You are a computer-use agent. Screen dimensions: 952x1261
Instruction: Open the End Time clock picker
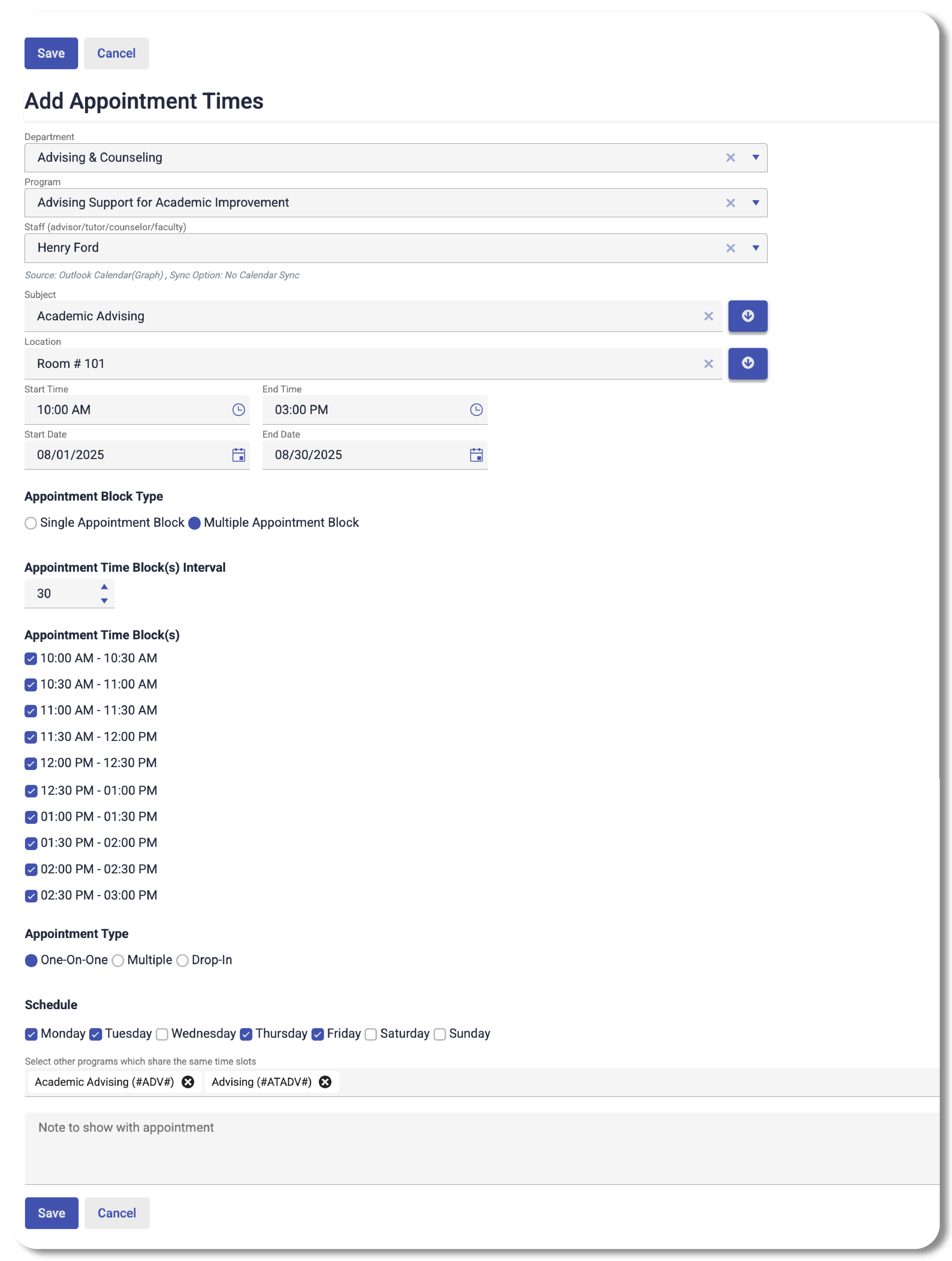[476, 410]
